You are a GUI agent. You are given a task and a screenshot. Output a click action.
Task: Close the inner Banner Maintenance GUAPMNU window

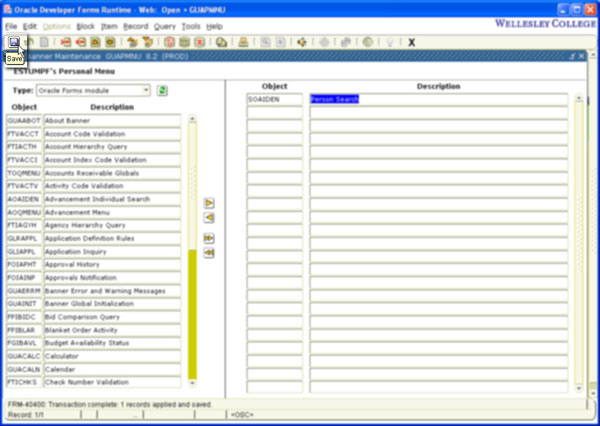[582, 56]
